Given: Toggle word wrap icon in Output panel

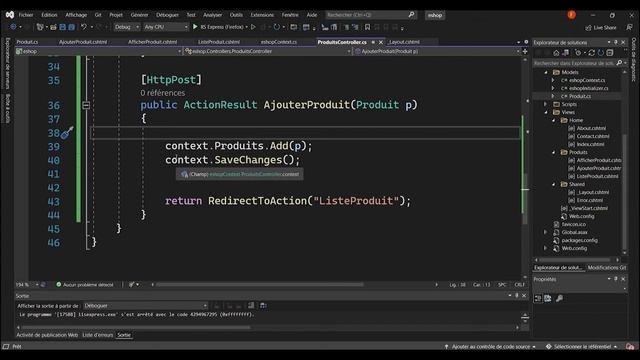Looking at the screenshot, I should (x=263, y=305).
